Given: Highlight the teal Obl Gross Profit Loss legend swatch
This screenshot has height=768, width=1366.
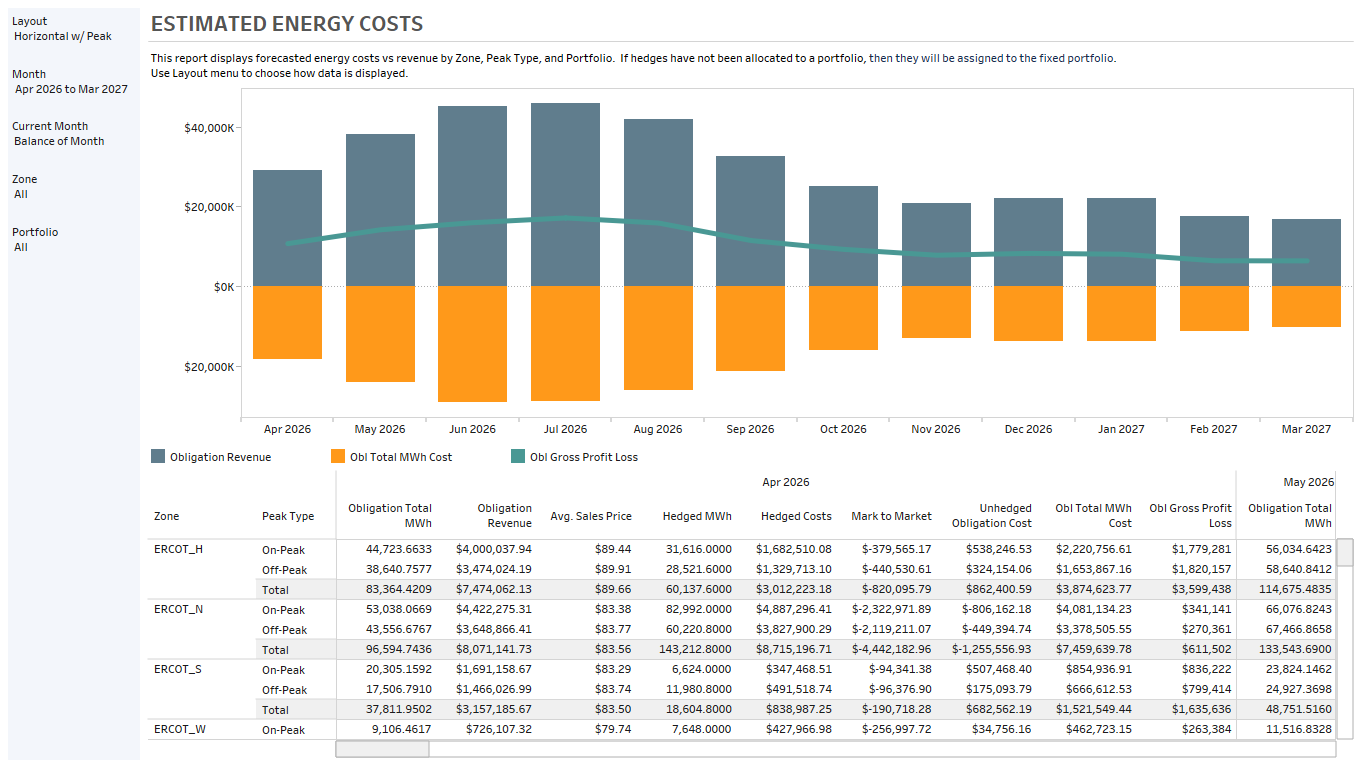Looking at the screenshot, I should pyautogui.click(x=517, y=457).
